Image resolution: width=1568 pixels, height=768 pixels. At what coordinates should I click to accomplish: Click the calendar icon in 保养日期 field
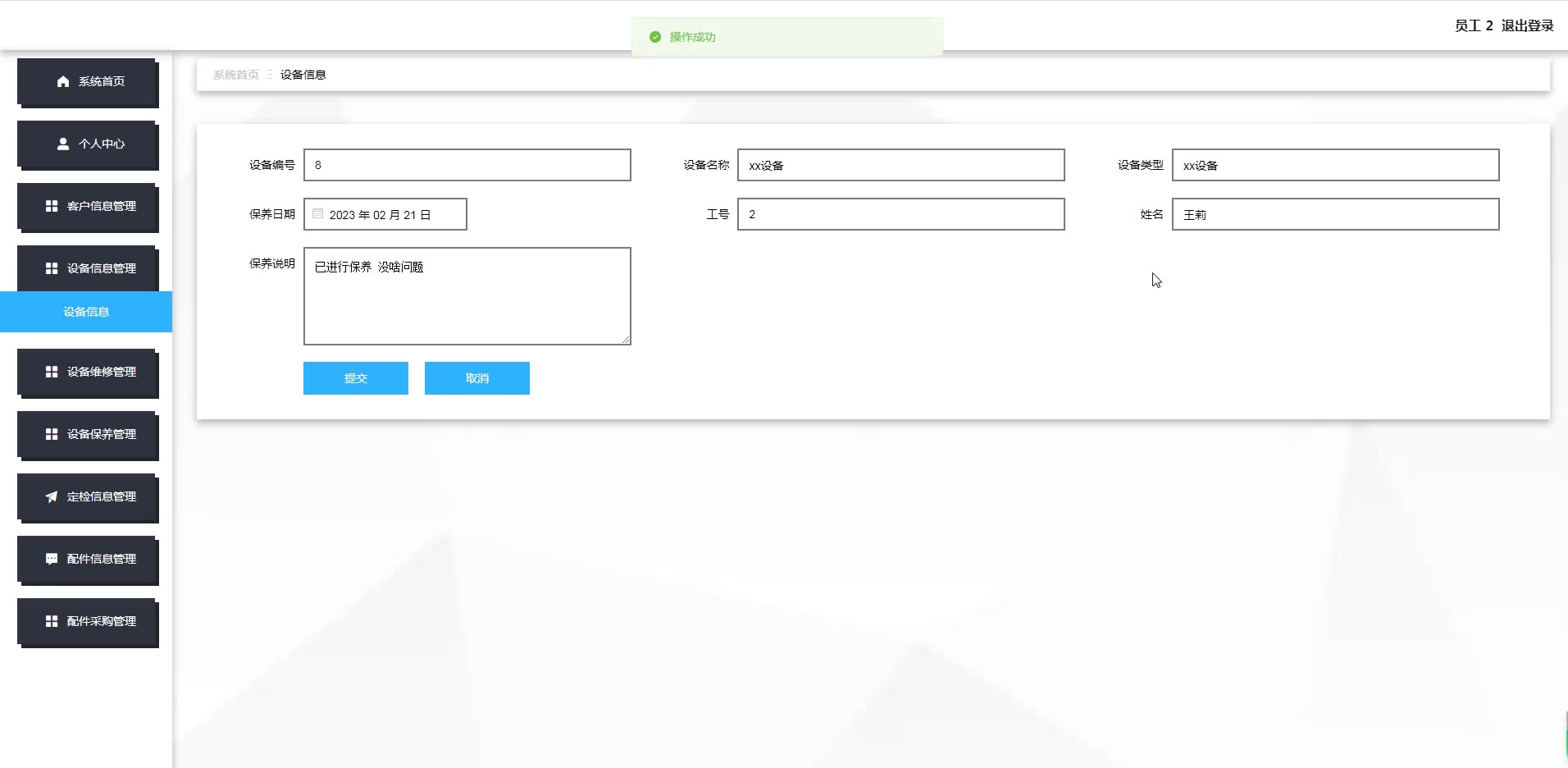click(x=317, y=213)
